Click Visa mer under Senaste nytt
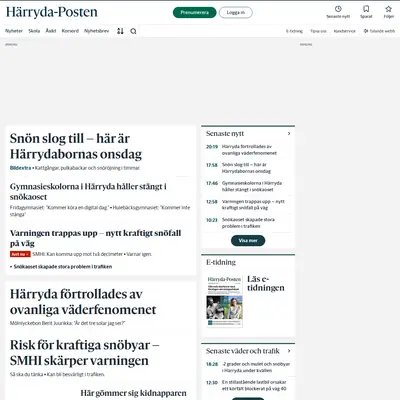The image size is (400, 400). click(248, 241)
